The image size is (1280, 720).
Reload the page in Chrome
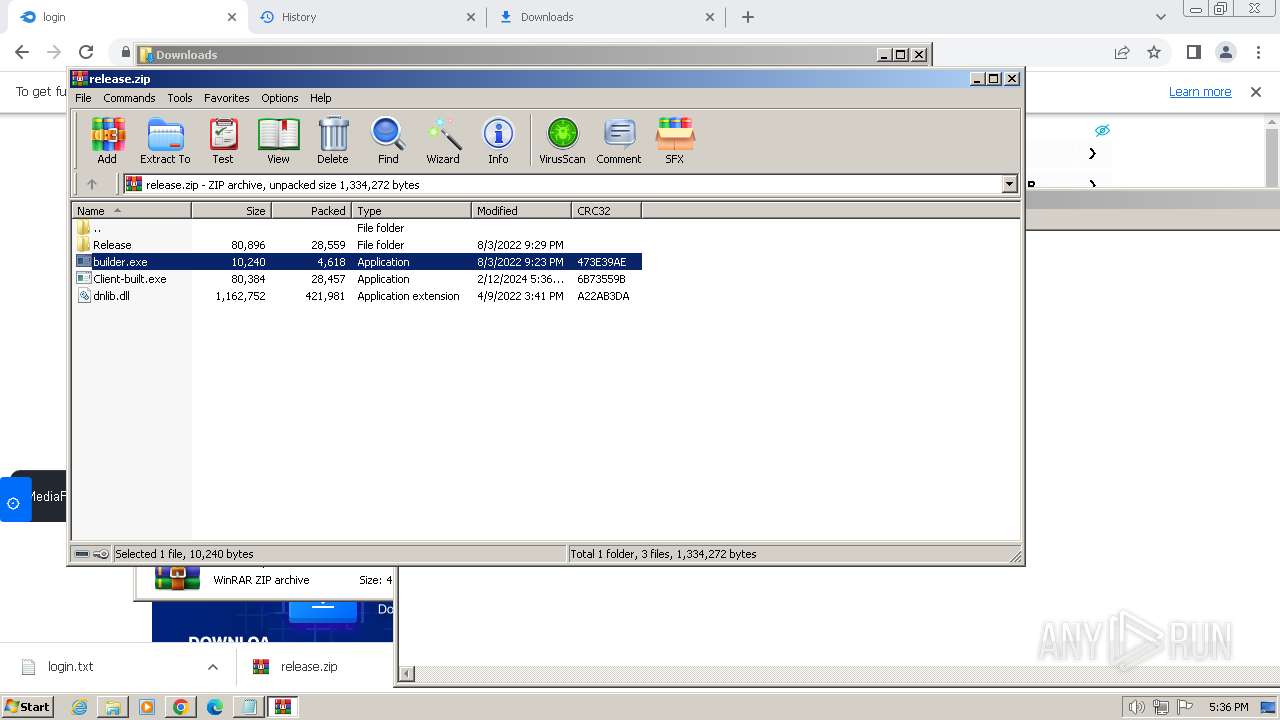click(x=86, y=52)
